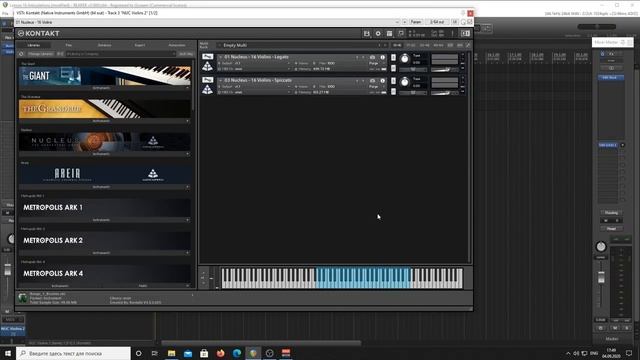Viewport: 640px width, 360px height.
Task: Click a highlighted blue key on Kontakt keyboard
Action: (363, 278)
